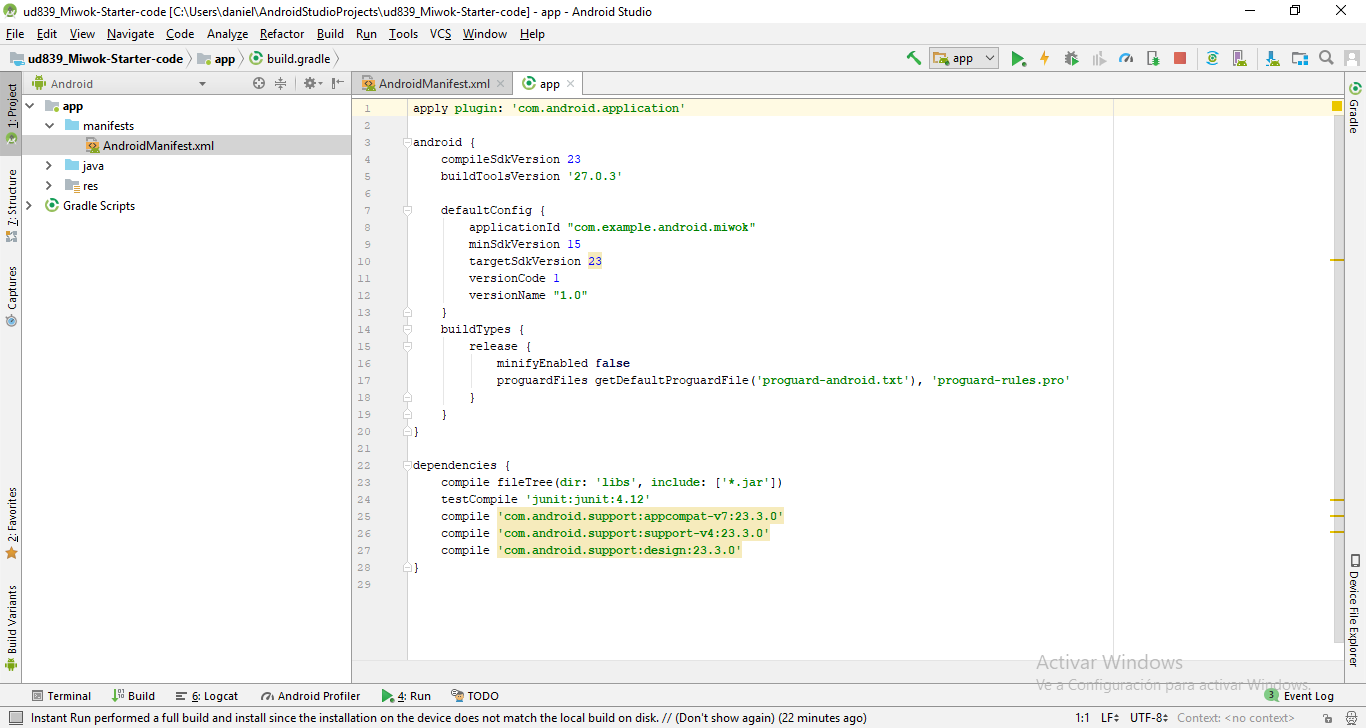Expand the res folder
Screen dimensions: 1366x728
[50, 186]
